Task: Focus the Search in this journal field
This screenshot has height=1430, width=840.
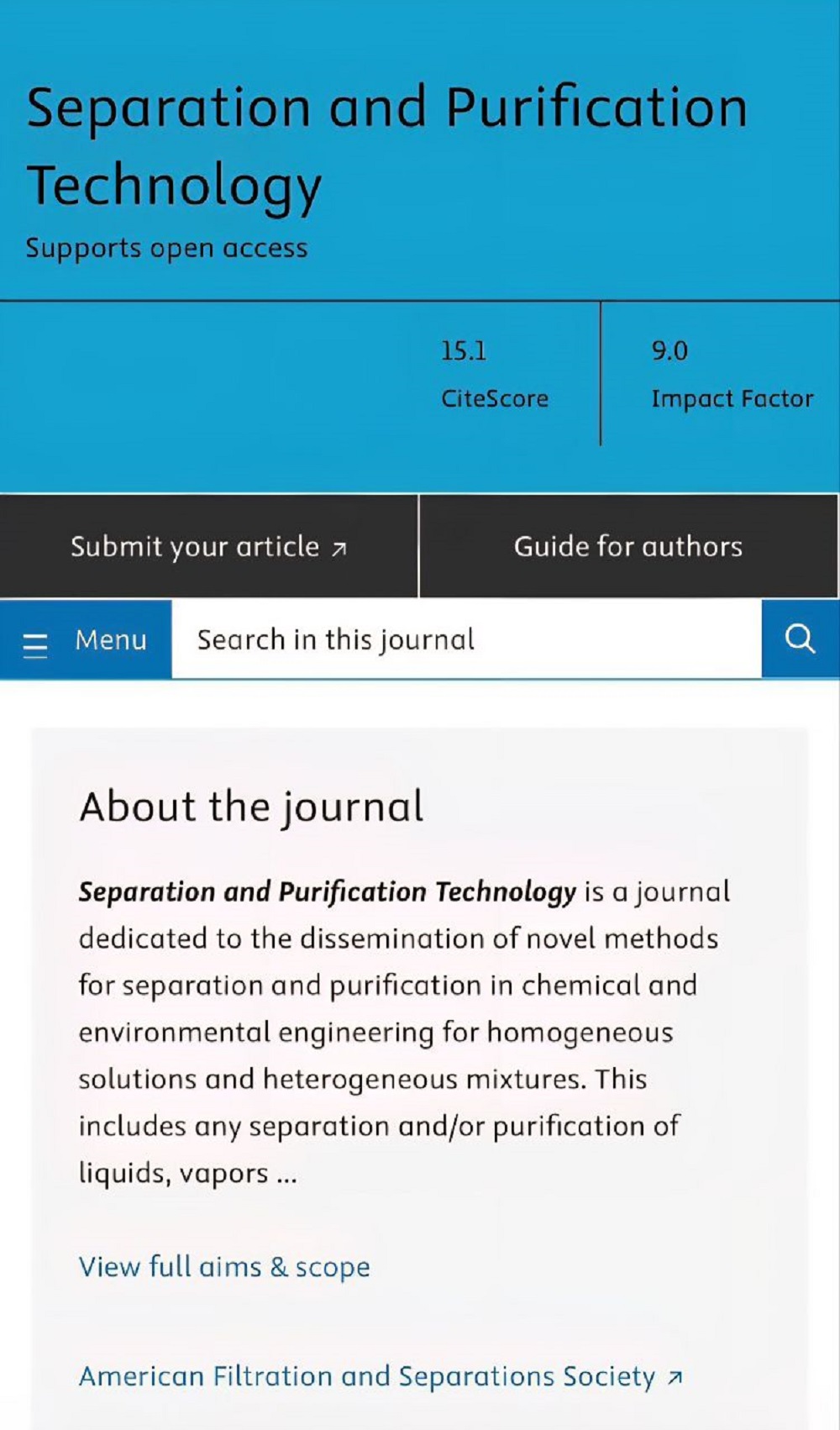Action: [x=466, y=639]
